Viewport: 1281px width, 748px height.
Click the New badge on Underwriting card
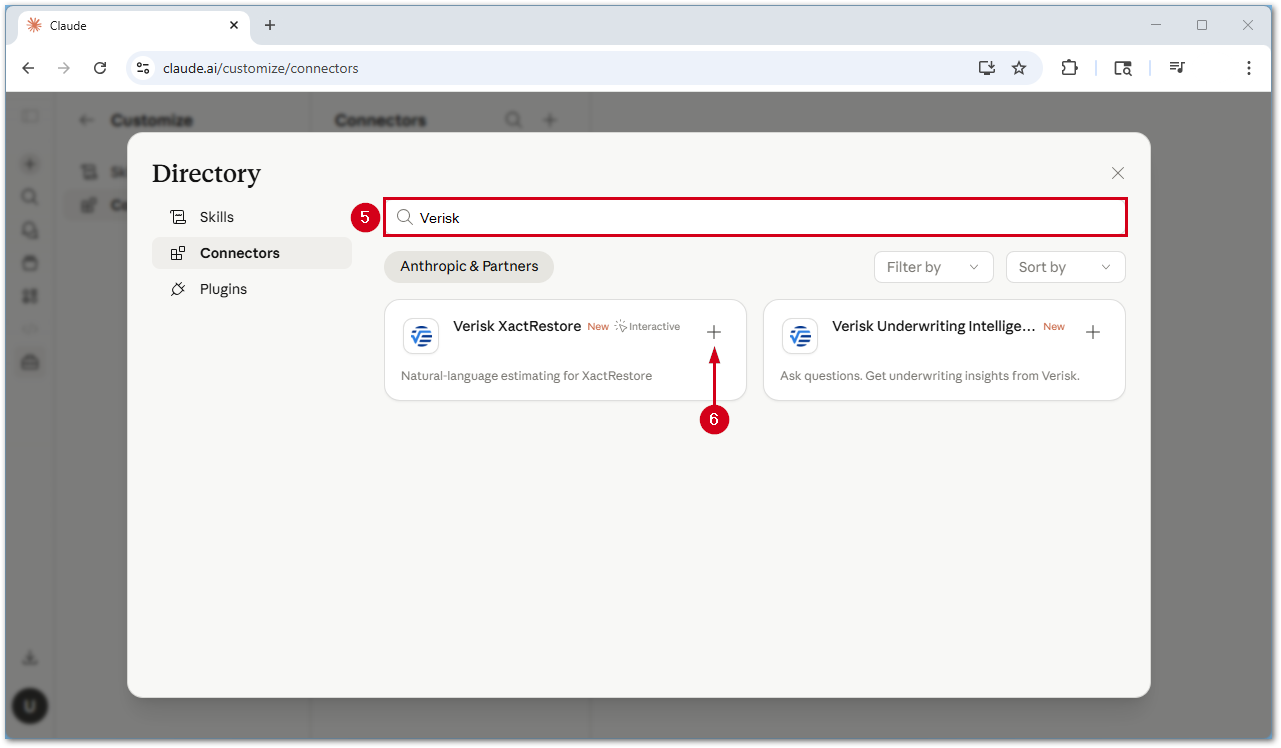pyautogui.click(x=1054, y=327)
